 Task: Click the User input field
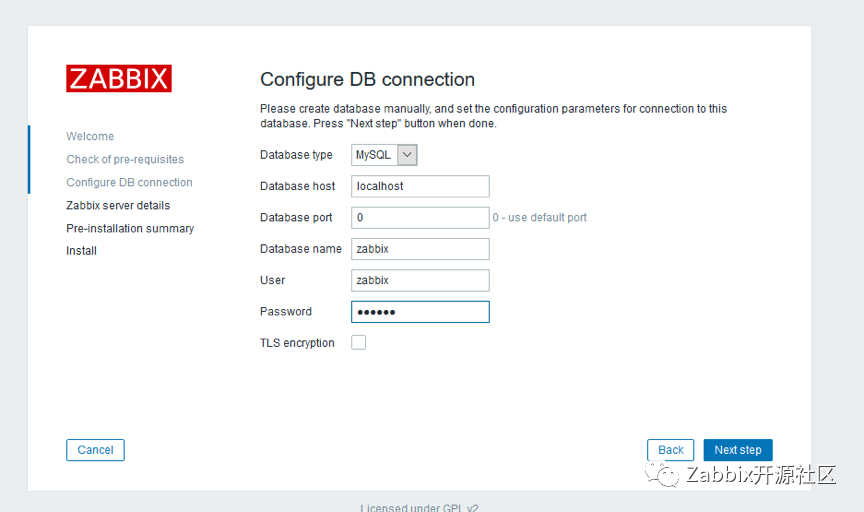tap(420, 281)
